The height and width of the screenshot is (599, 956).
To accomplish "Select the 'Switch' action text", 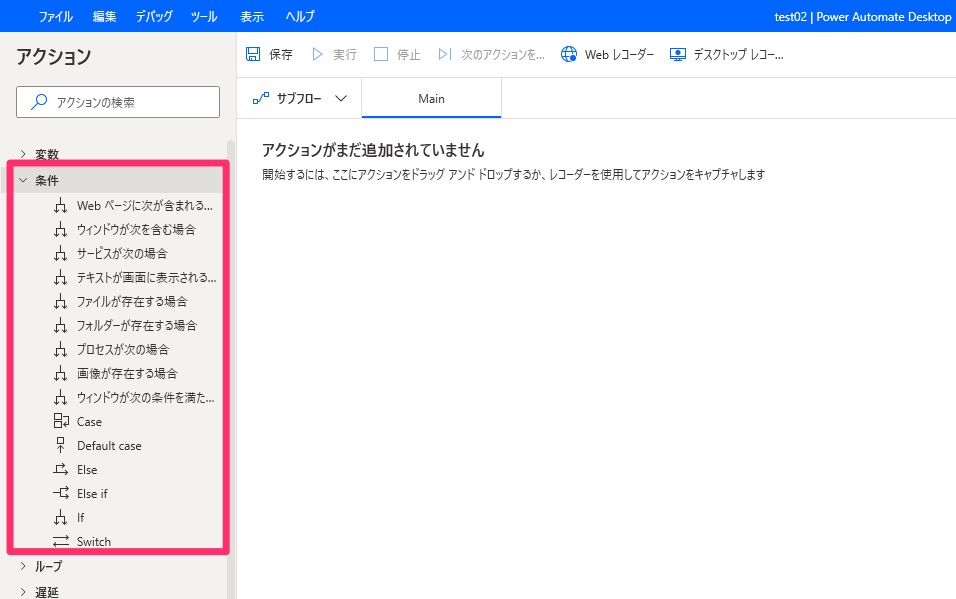I will pos(94,542).
